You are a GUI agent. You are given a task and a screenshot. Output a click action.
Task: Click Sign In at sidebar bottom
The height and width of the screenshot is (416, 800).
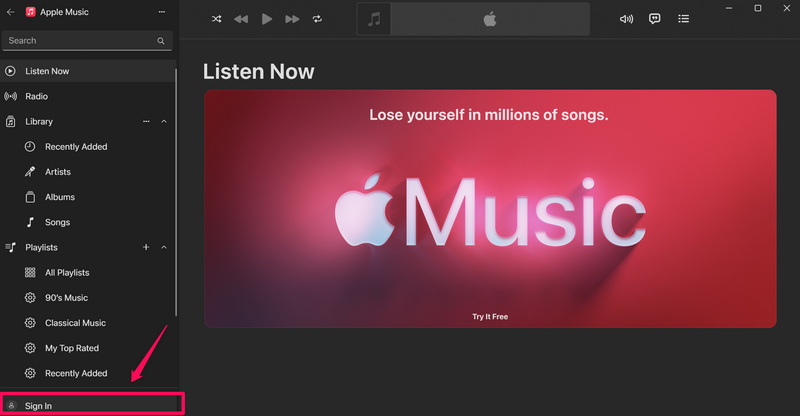[x=91, y=405]
